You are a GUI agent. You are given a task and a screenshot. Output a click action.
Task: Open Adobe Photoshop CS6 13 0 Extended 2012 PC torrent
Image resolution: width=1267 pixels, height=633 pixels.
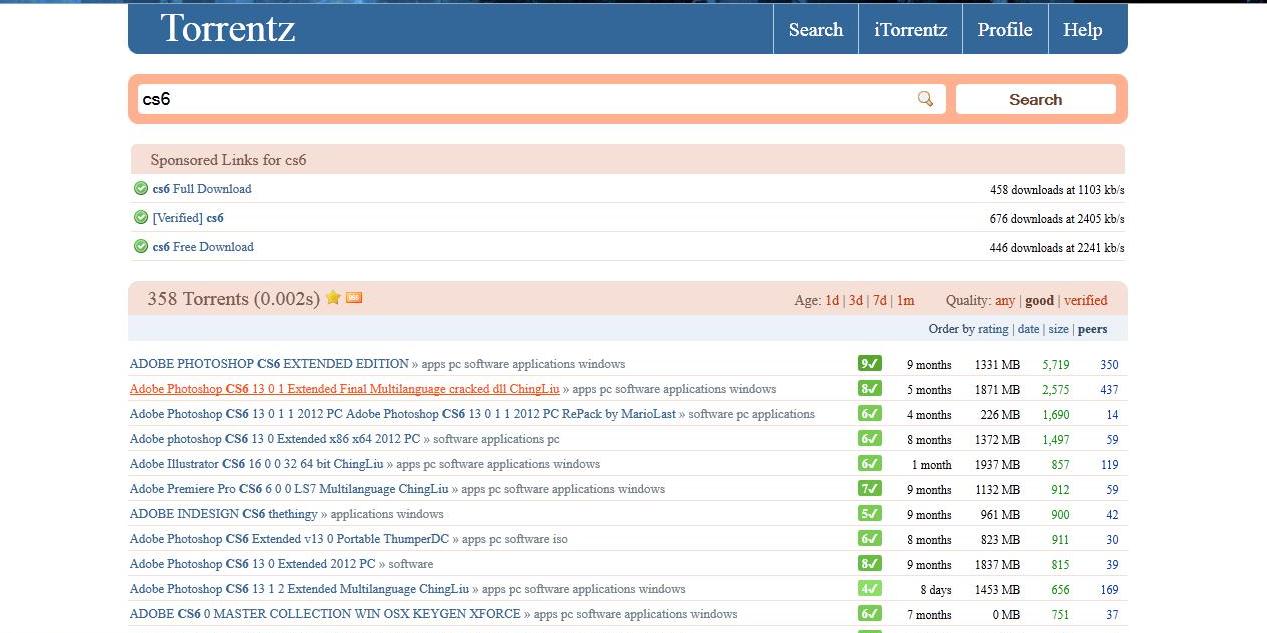click(253, 564)
